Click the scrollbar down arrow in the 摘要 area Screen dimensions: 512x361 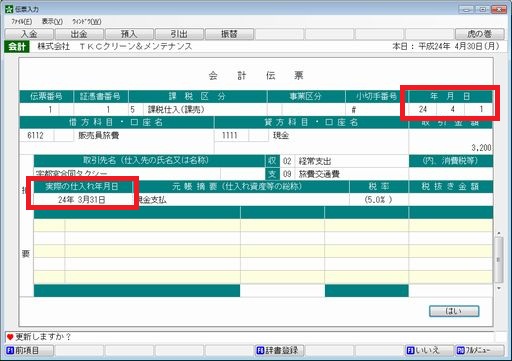pos(499,288)
